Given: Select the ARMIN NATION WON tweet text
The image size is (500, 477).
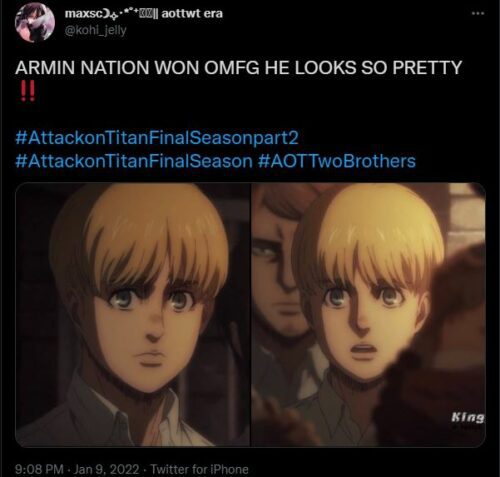Looking at the screenshot, I should pos(238,68).
